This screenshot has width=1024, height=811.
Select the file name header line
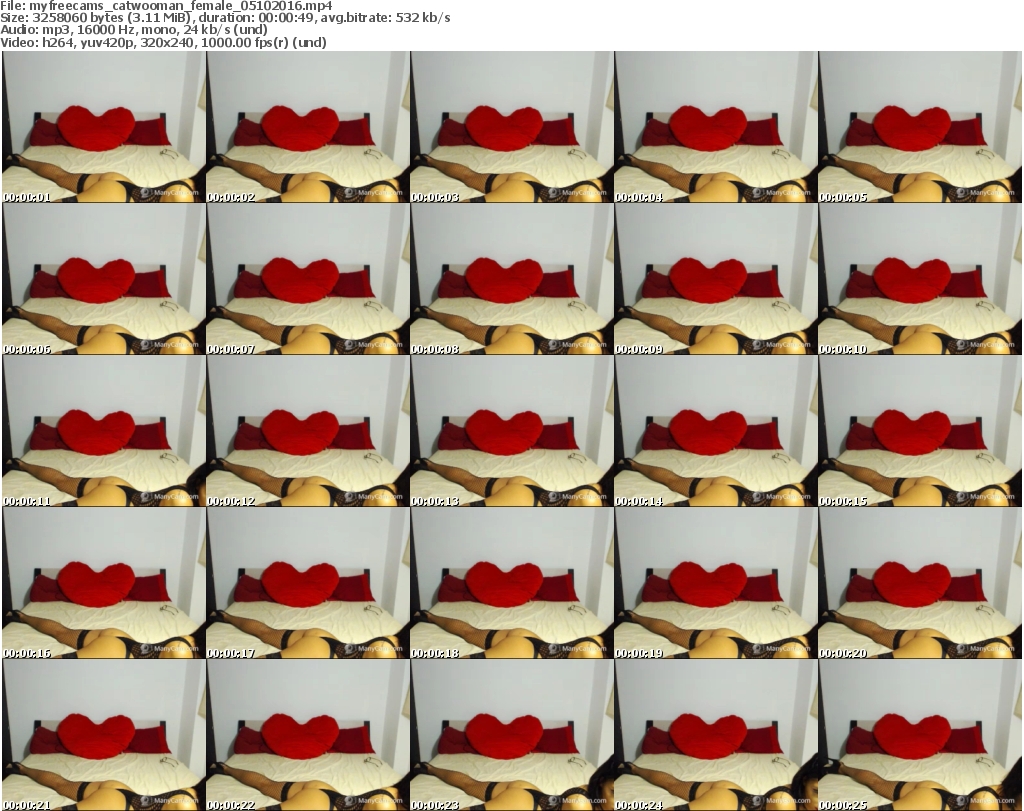(x=166, y=5)
